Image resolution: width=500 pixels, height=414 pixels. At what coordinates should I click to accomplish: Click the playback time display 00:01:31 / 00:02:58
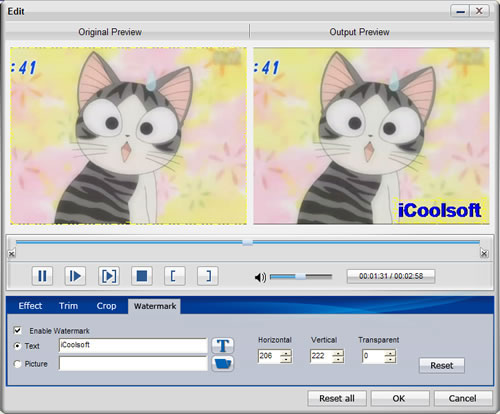(391, 276)
